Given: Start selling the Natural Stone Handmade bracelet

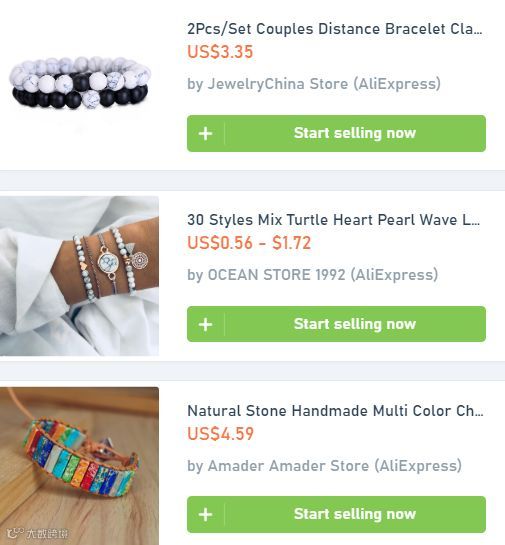Looking at the screenshot, I should tap(355, 514).
